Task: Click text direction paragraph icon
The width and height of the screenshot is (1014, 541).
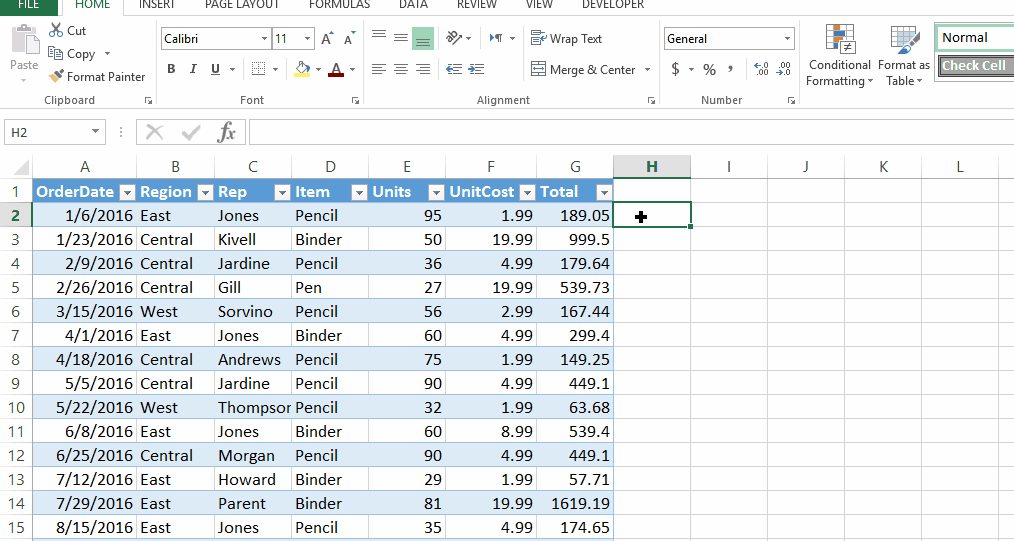Action: pos(496,38)
